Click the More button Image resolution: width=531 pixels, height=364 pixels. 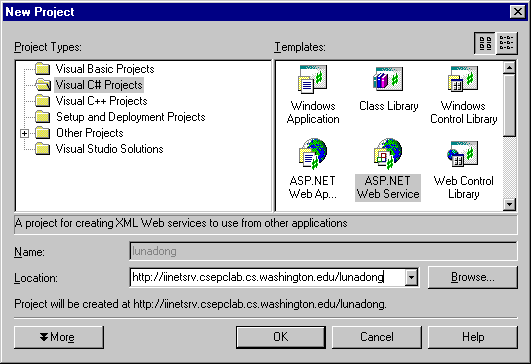(59, 337)
